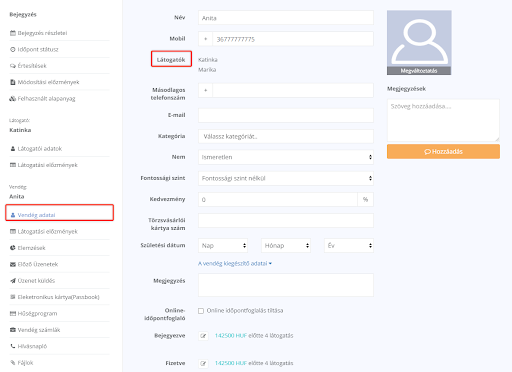Screen dimensions: 512x372
Task: Click the envelope icon beside Előző Üzenetek
Action: click(13, 264)
